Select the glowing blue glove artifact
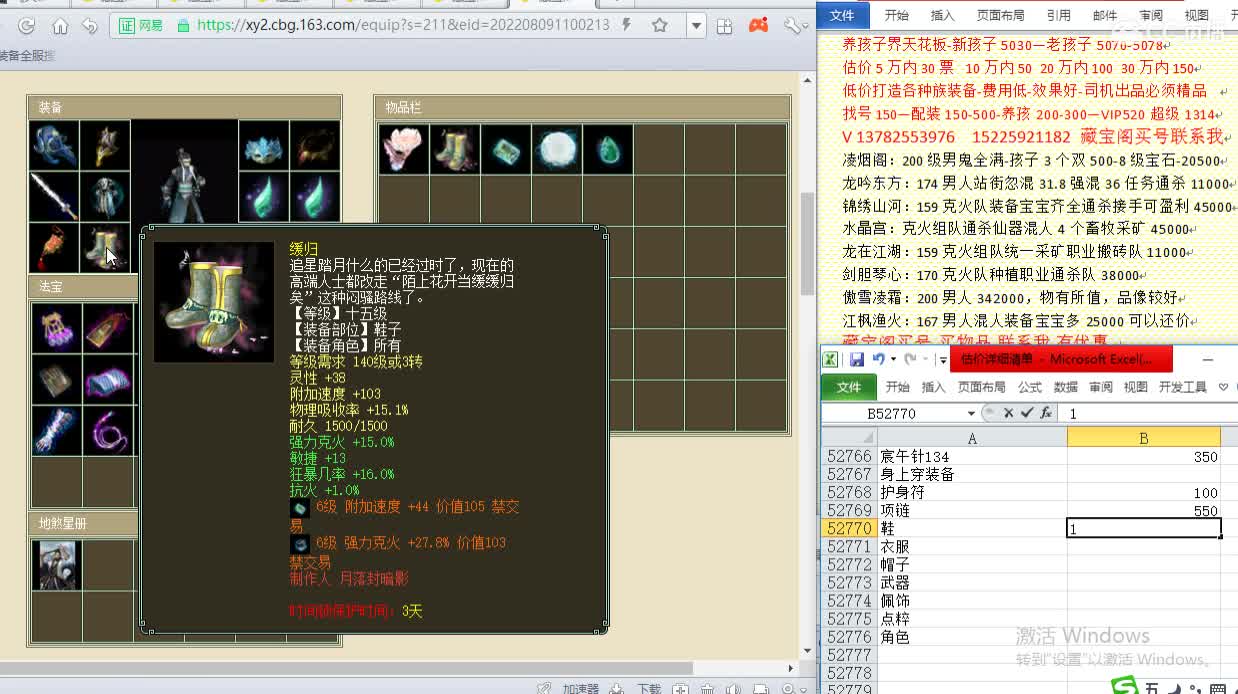Screen dimensions: 1238x694 coord(56,430)
